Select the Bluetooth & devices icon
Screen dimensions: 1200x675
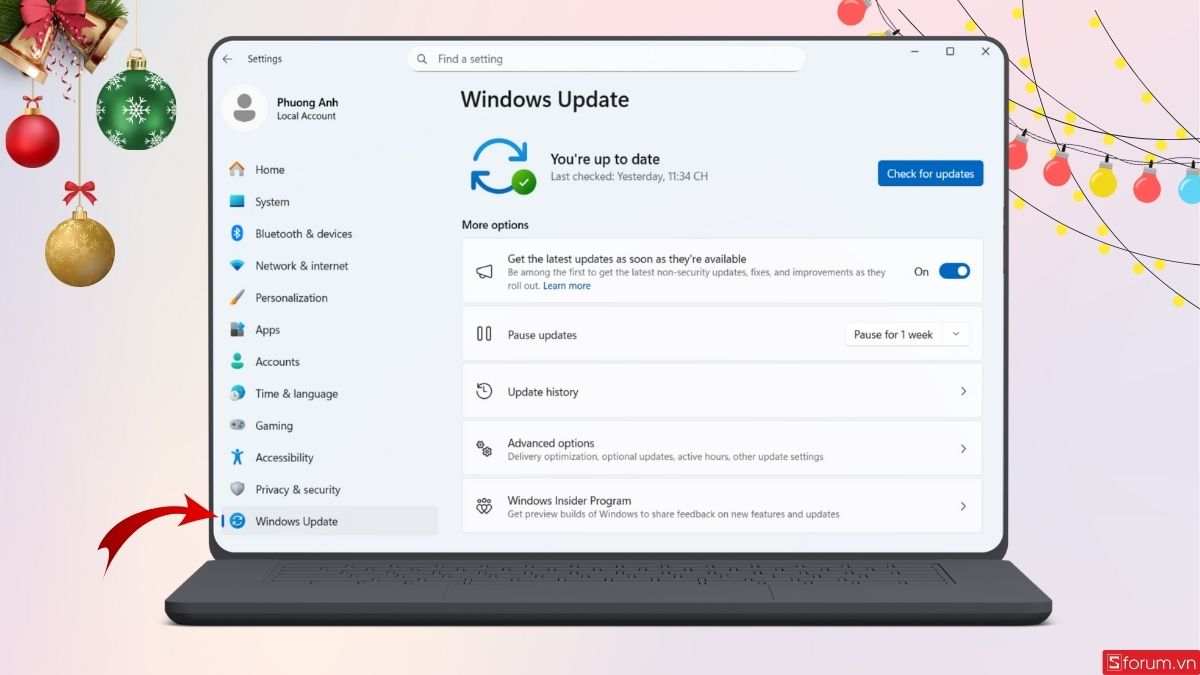[x=239, y=233]
